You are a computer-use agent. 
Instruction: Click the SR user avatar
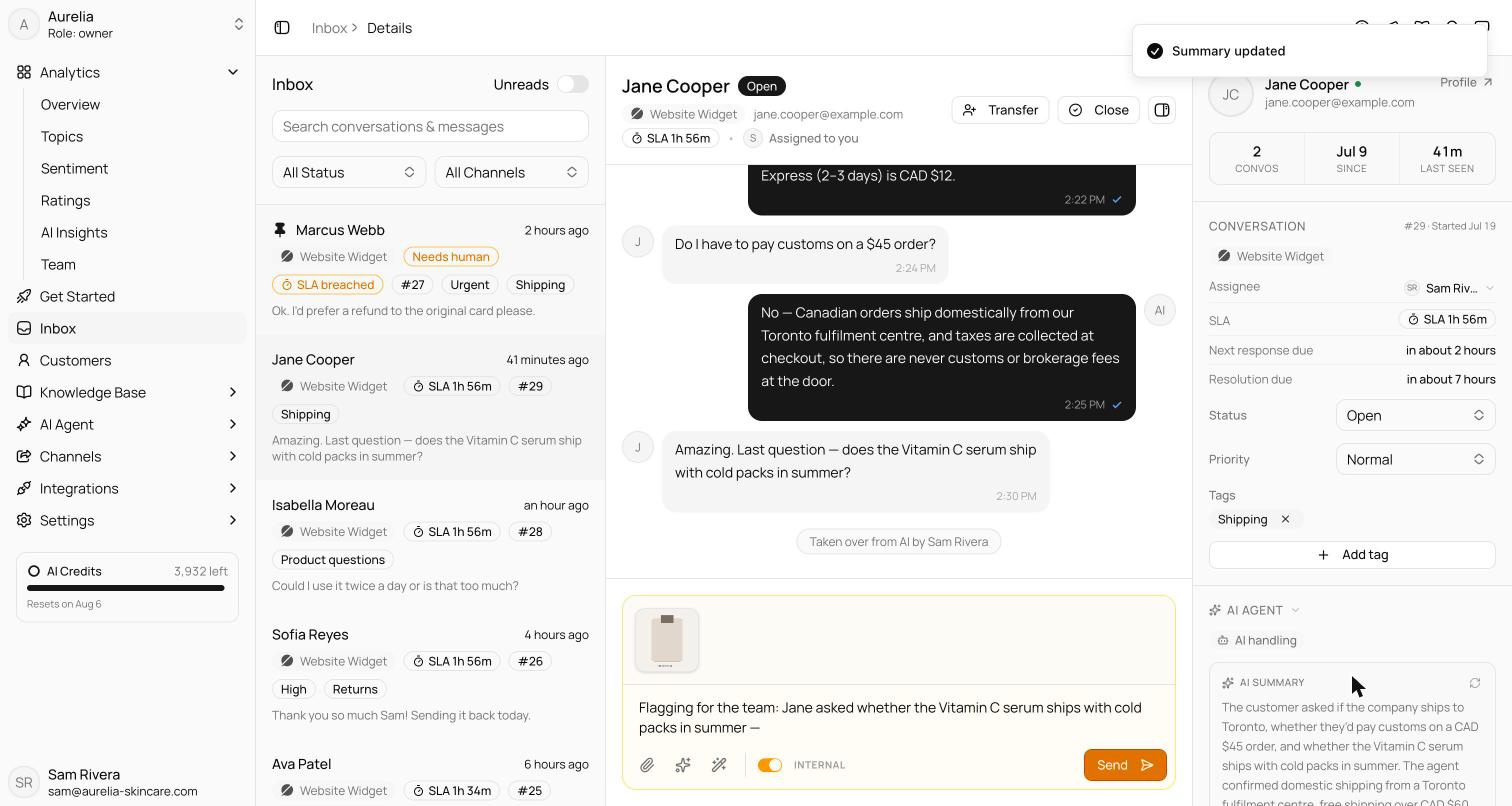coord(24,782)
